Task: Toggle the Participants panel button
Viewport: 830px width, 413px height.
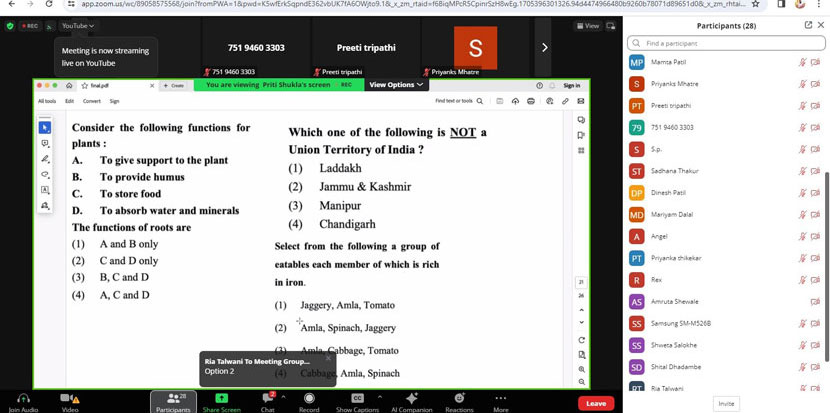Action: (173, 402)
